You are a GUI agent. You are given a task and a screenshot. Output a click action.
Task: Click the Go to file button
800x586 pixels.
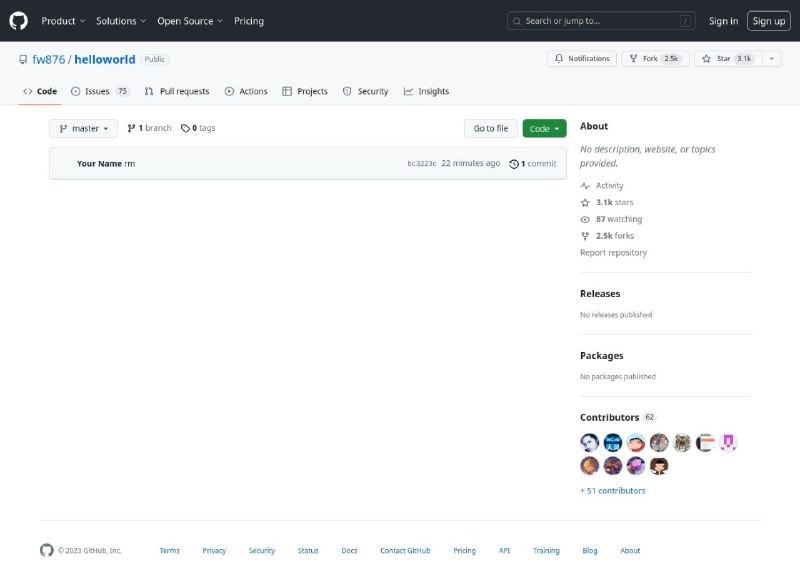pyautogui.click(x=491, y=129)
